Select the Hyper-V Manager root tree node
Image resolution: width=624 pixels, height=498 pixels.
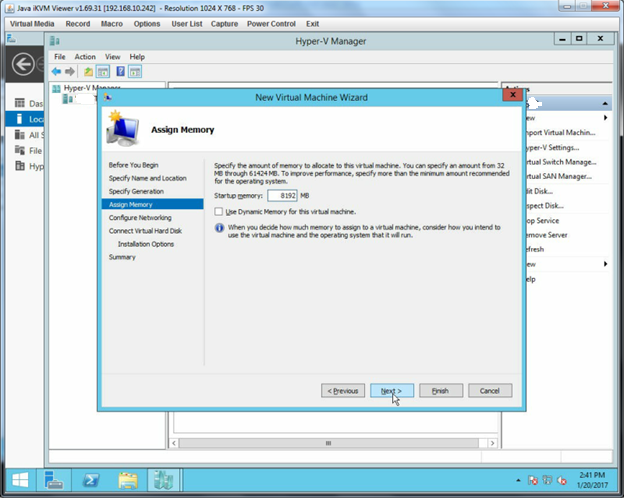(x=87, y=88)
